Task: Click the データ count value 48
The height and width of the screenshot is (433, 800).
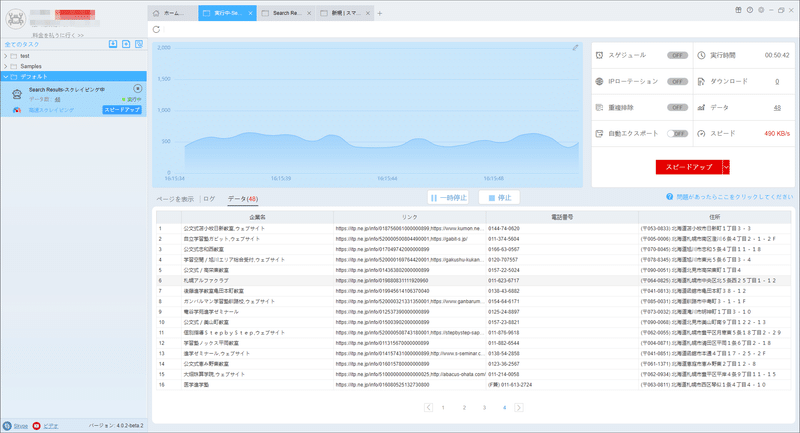Action: point(777,108)
